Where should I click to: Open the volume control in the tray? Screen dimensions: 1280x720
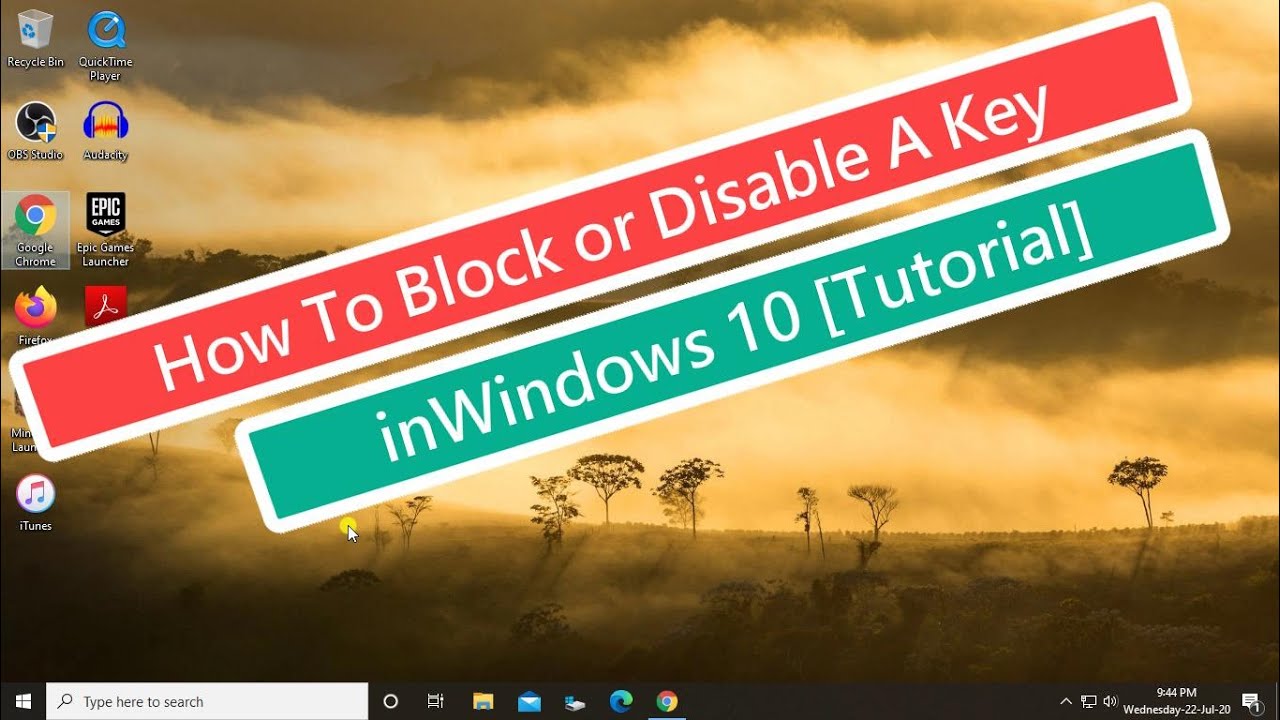point(1110,702)
